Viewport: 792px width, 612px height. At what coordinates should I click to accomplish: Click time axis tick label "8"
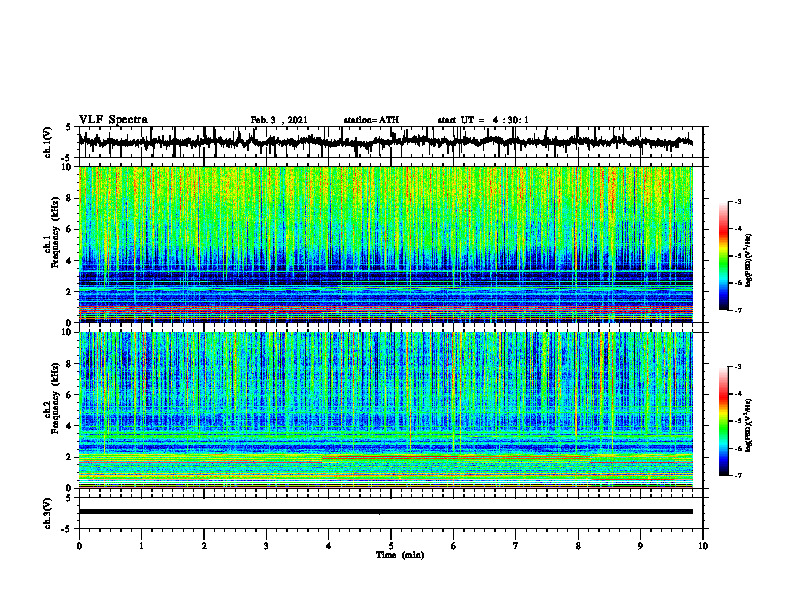coord(578,546)
